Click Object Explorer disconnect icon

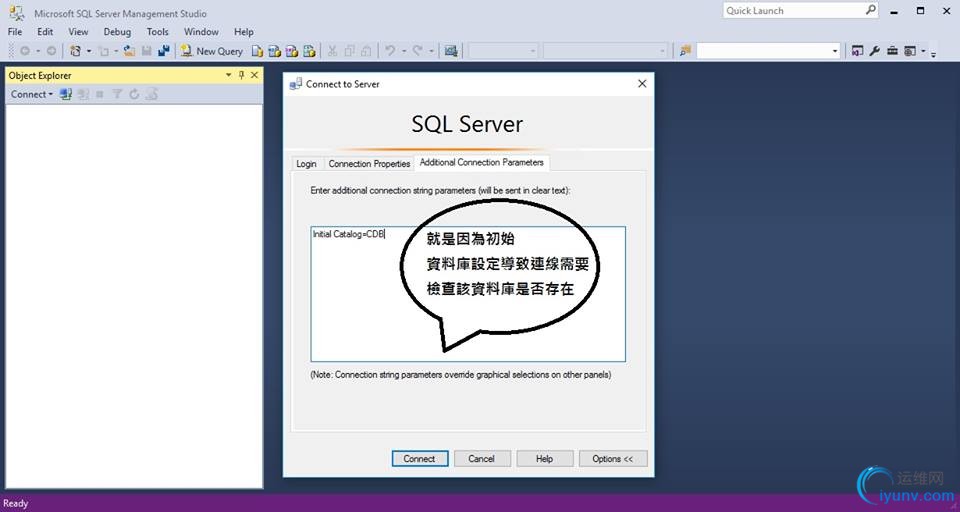tap(83, 94)
